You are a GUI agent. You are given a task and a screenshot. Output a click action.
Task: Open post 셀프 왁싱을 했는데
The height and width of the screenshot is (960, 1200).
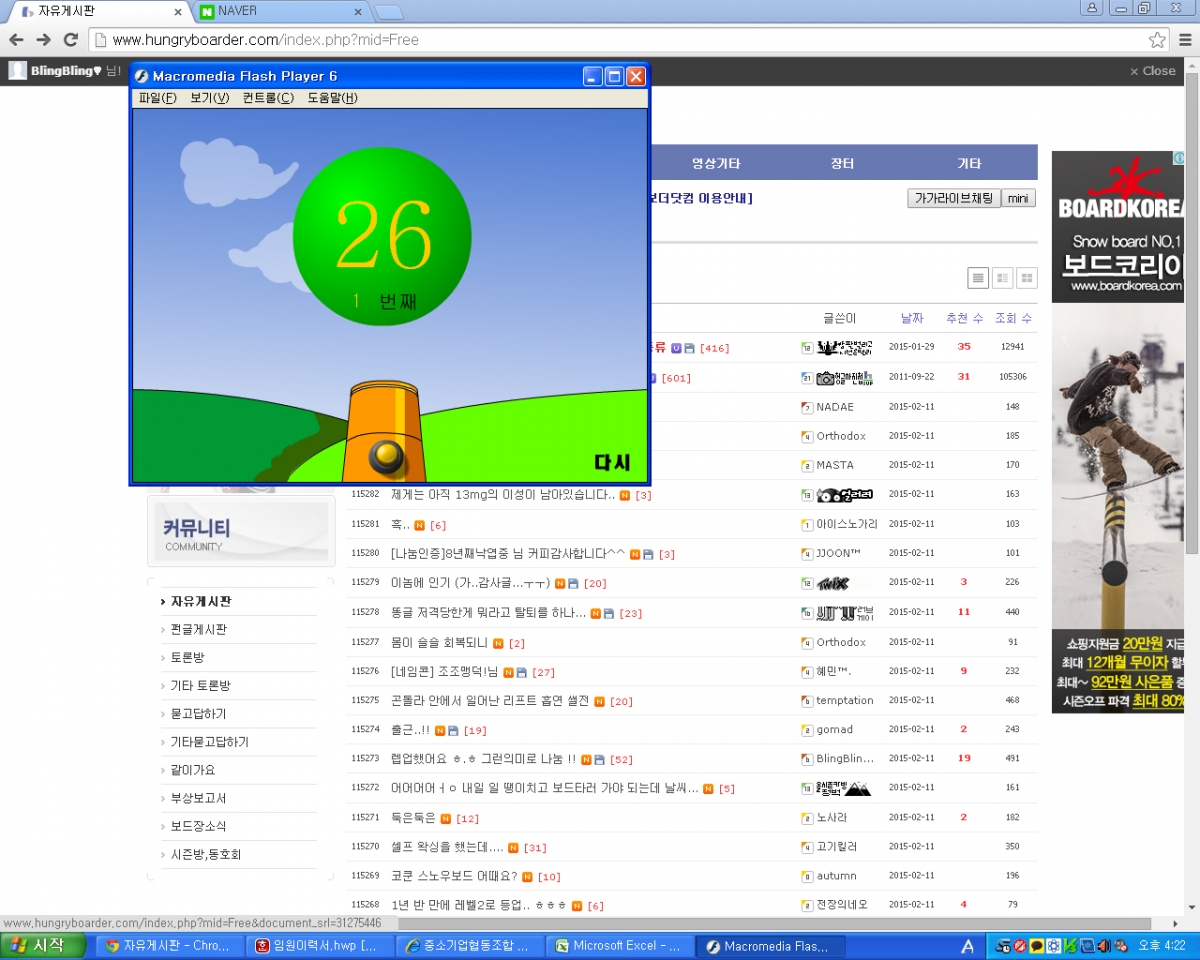pos(447,847)
